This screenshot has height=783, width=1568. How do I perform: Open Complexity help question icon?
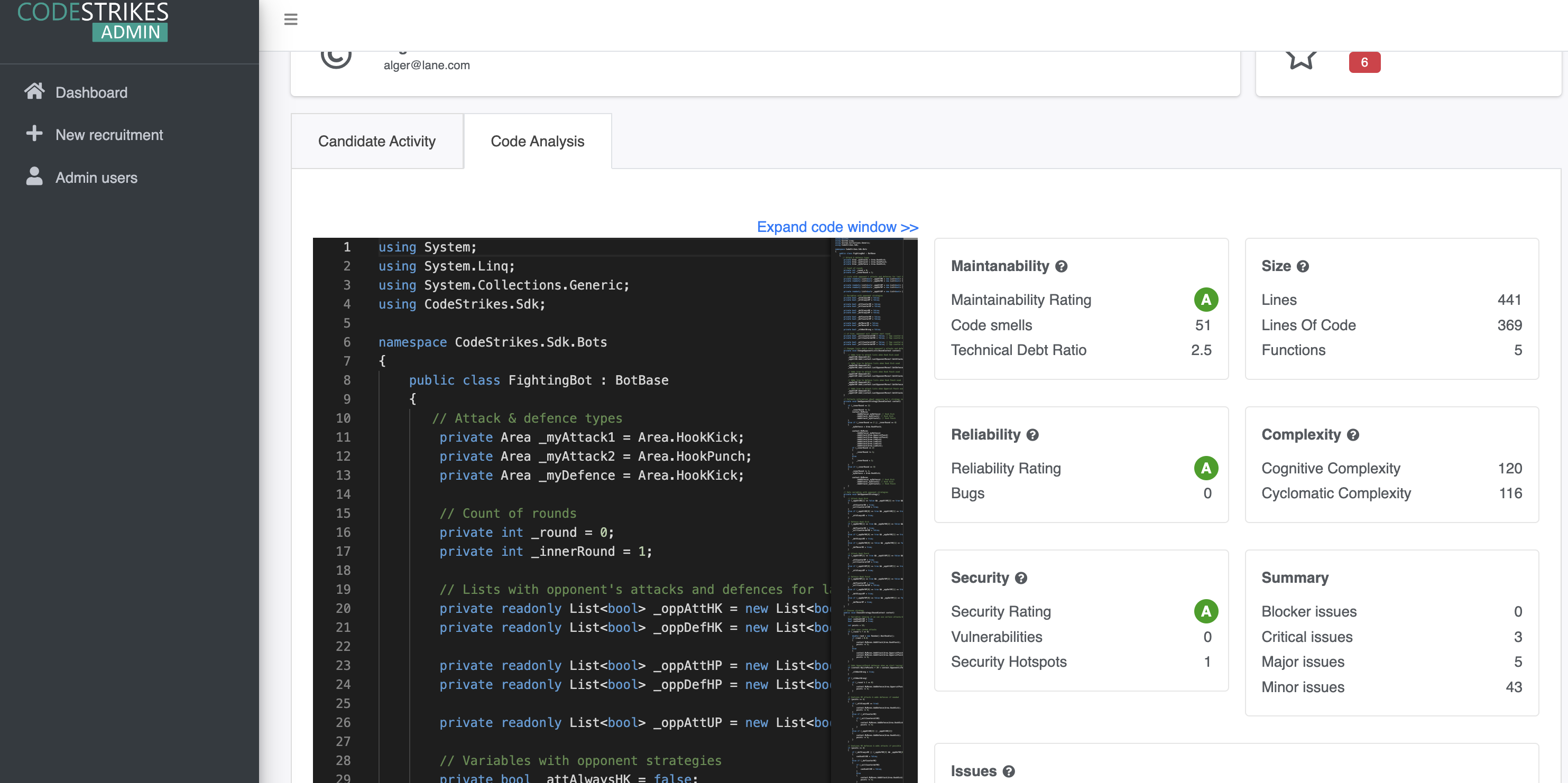tap(1353, 435)
